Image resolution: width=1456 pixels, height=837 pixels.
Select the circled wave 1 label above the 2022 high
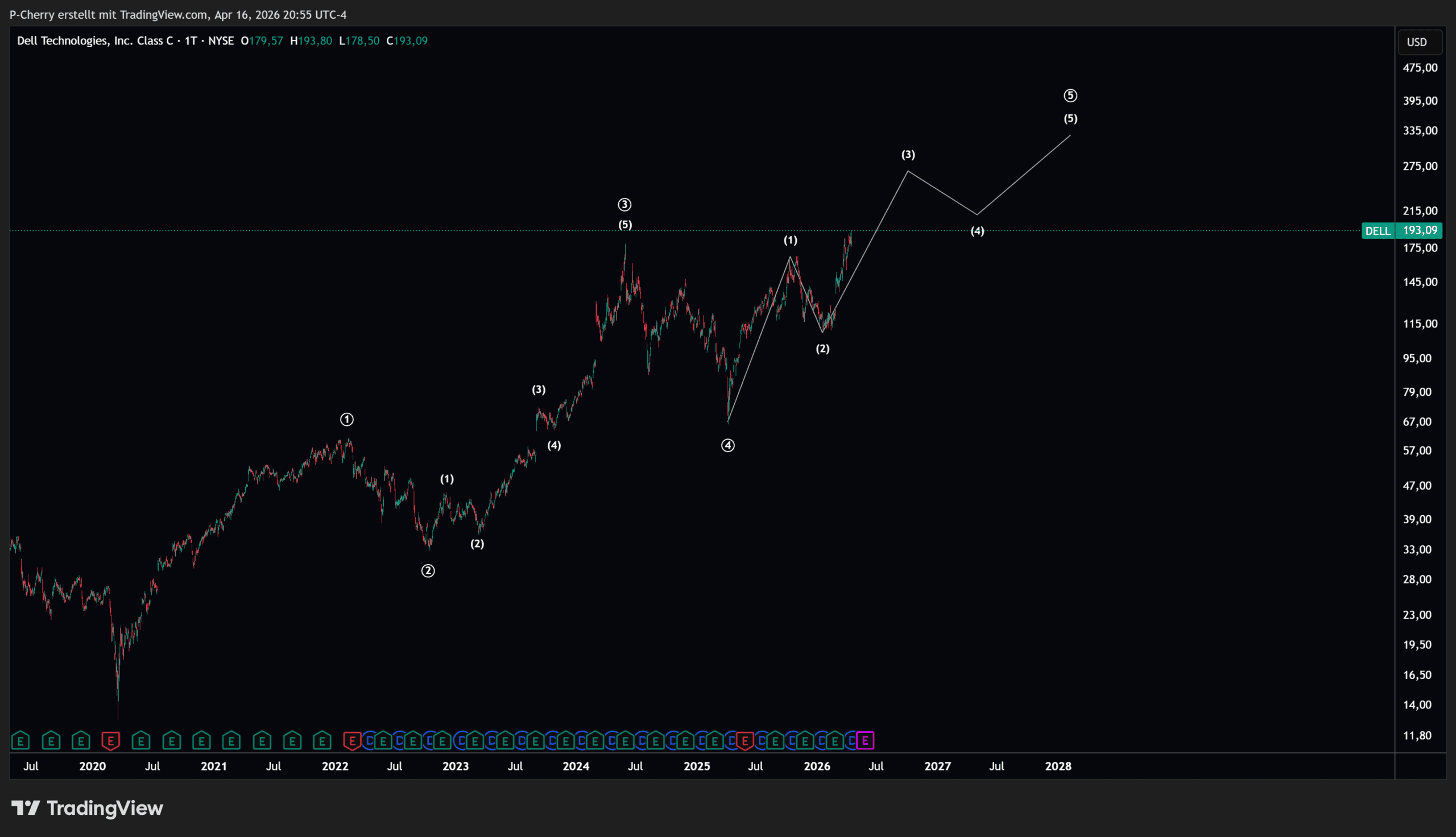coord(346,420)
